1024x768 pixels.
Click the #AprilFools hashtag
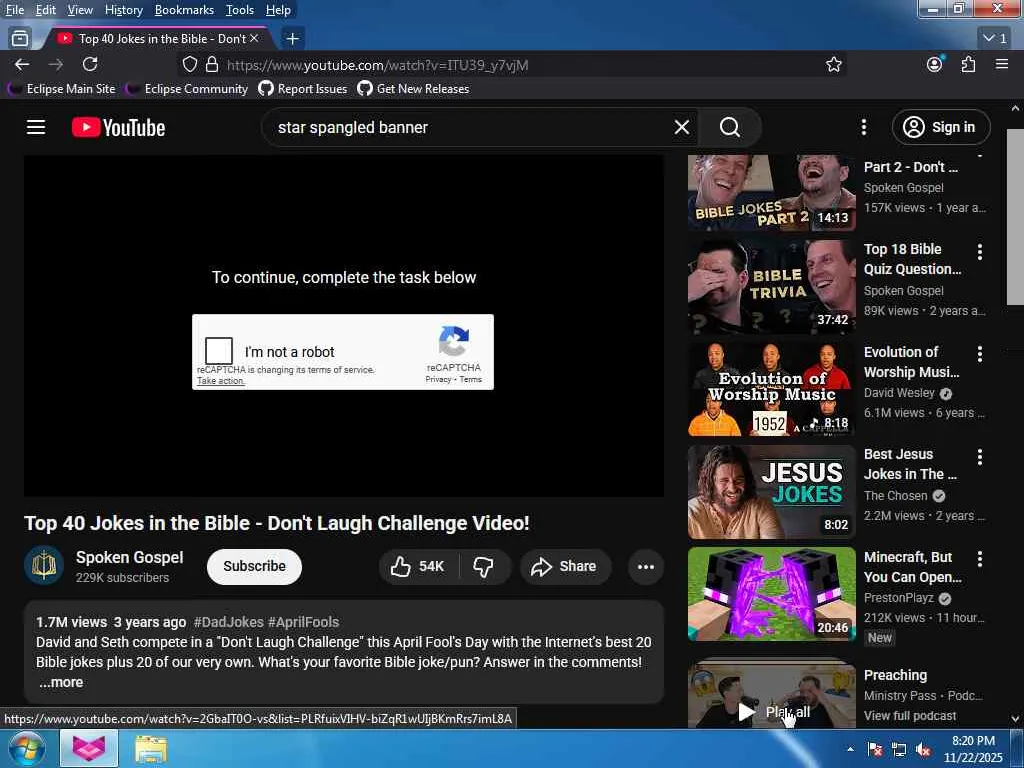tap(303, 622)
